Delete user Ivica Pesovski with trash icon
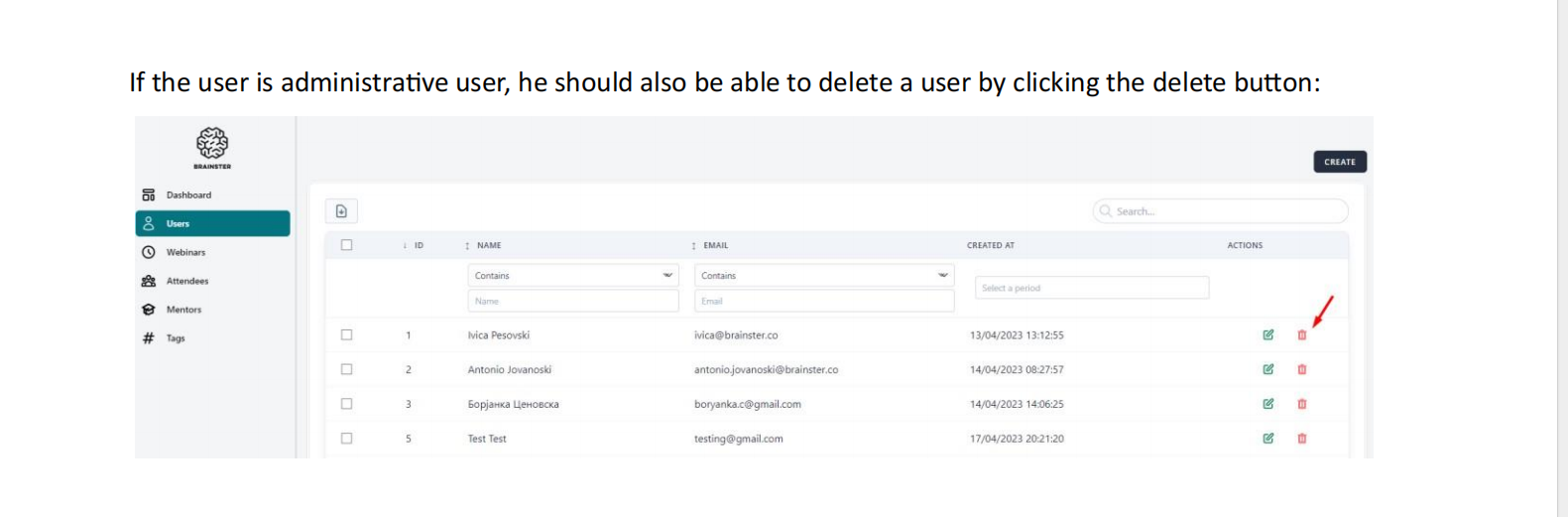This screenshot has width=1568, height=517. tap(1301, 335)
